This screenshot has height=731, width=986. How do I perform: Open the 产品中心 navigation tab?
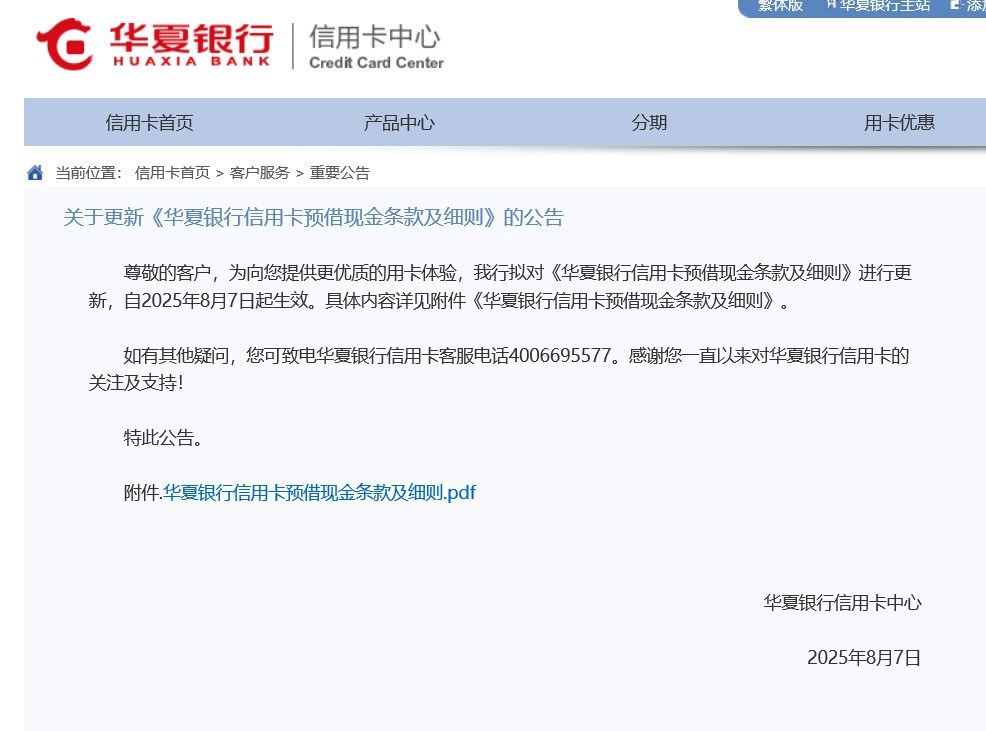pyautogui.click(x=399, y=123)
